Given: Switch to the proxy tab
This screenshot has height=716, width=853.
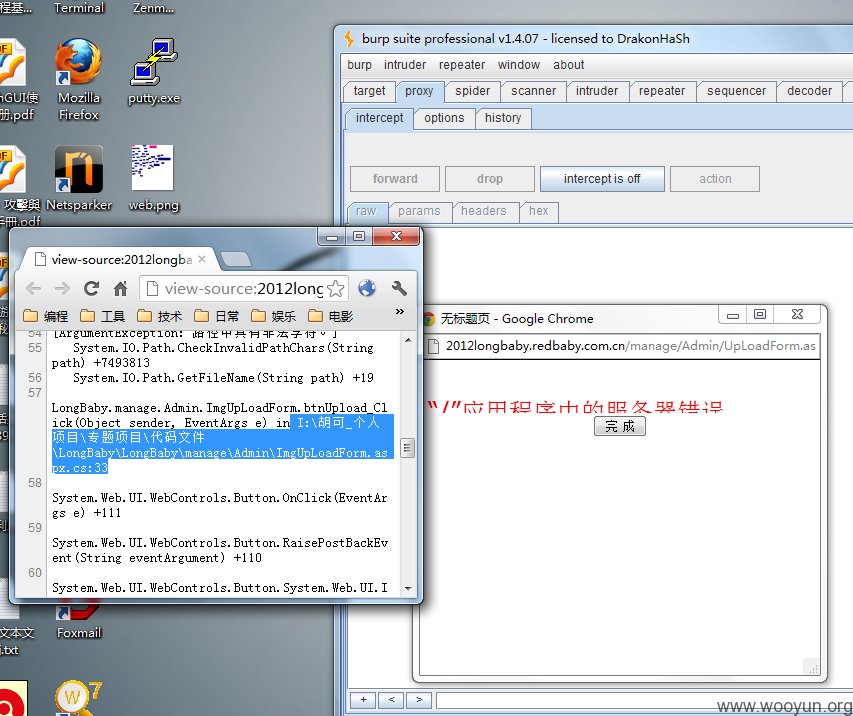Looking at the screenshot, I should [x=419, y=91].
